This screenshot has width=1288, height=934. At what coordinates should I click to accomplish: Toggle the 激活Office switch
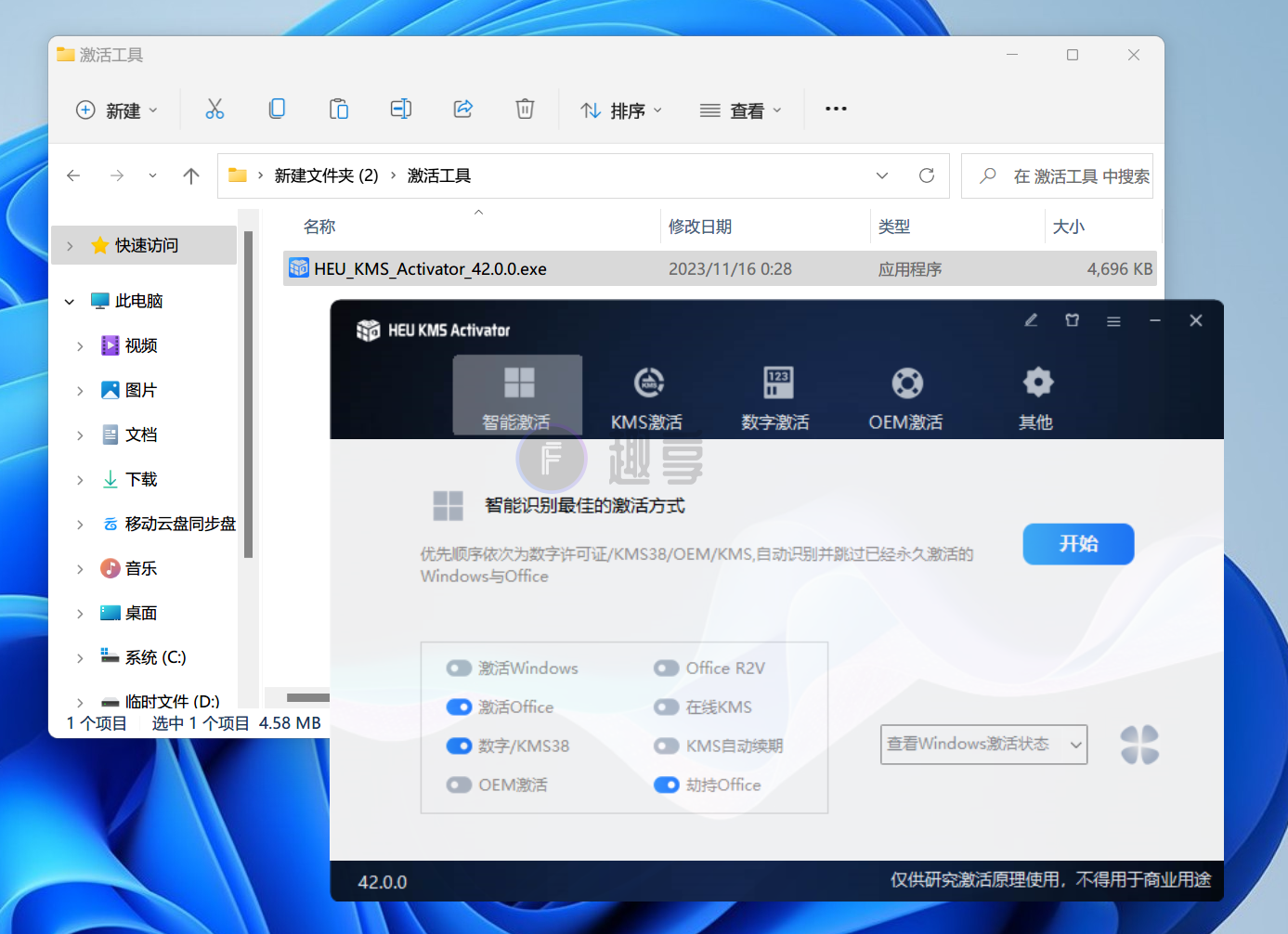pos(459,707)
